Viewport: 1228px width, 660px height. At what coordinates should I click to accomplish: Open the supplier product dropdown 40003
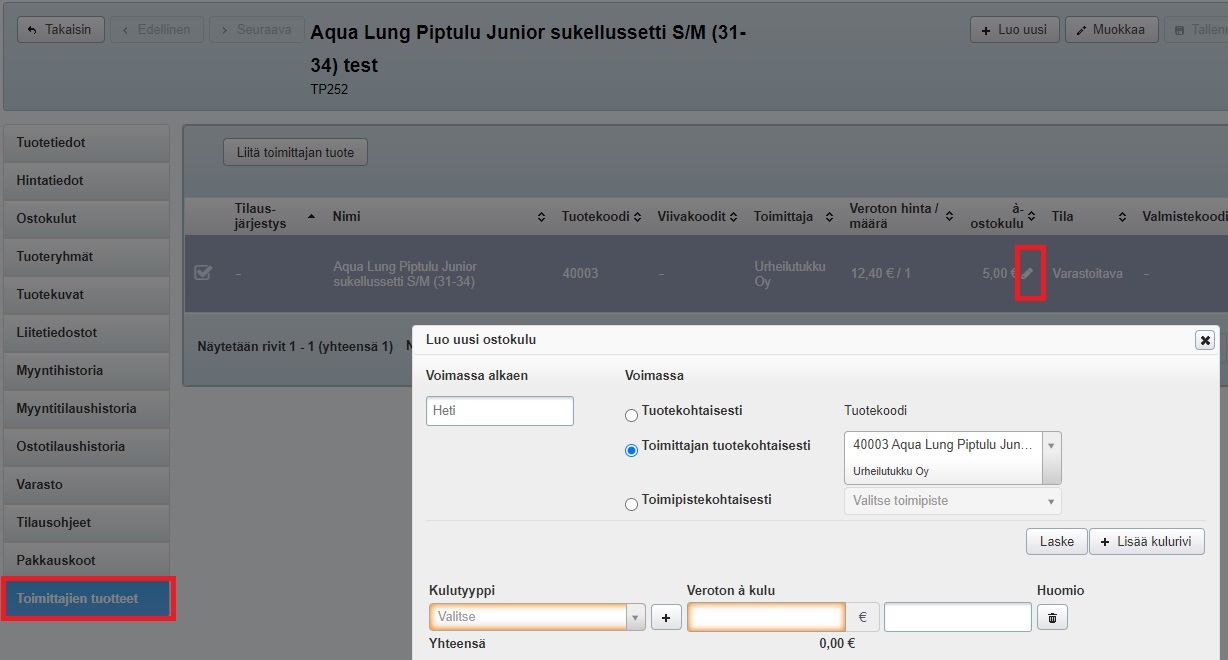click(x=952, y=457)
